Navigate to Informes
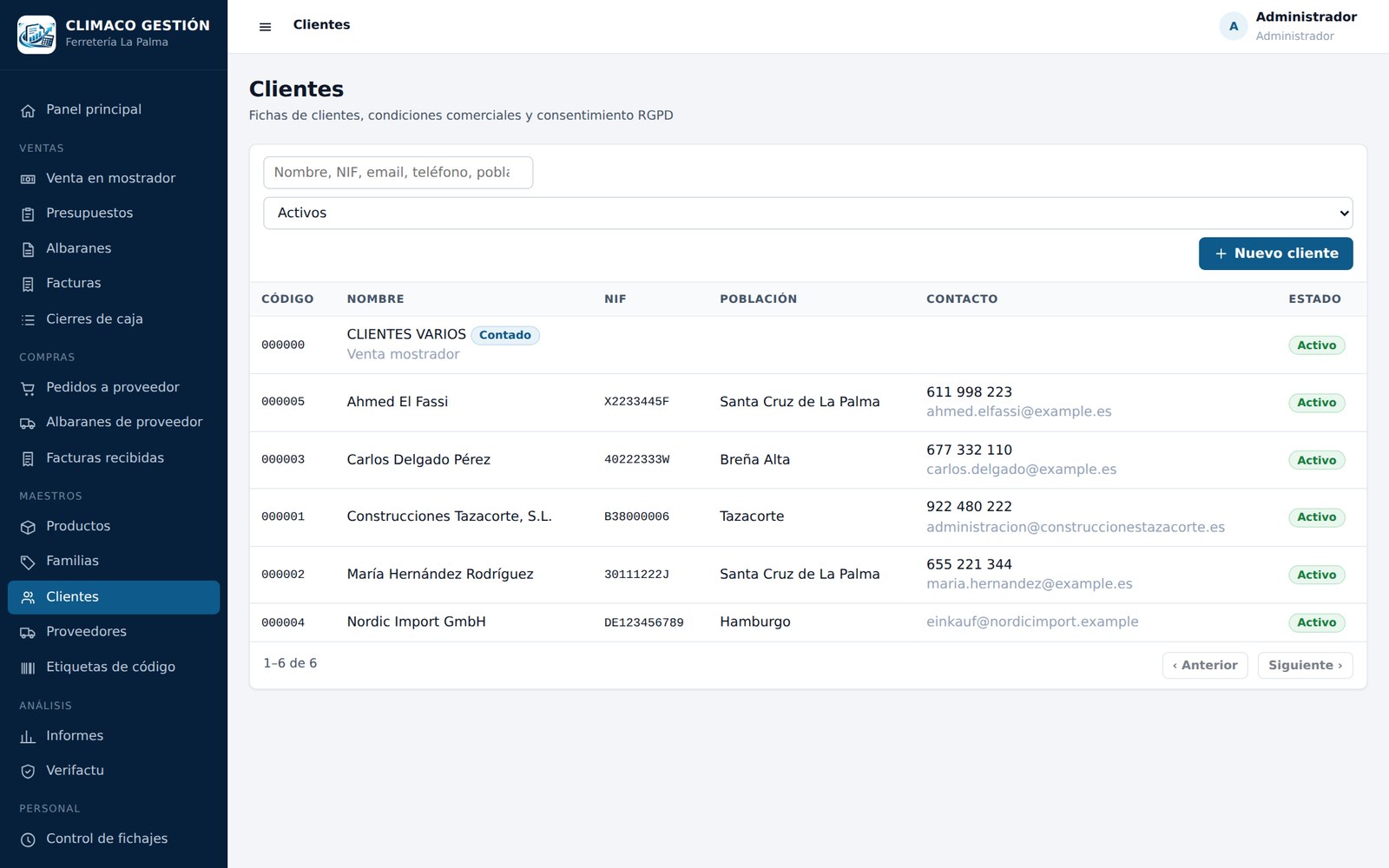 coord(114,735)
